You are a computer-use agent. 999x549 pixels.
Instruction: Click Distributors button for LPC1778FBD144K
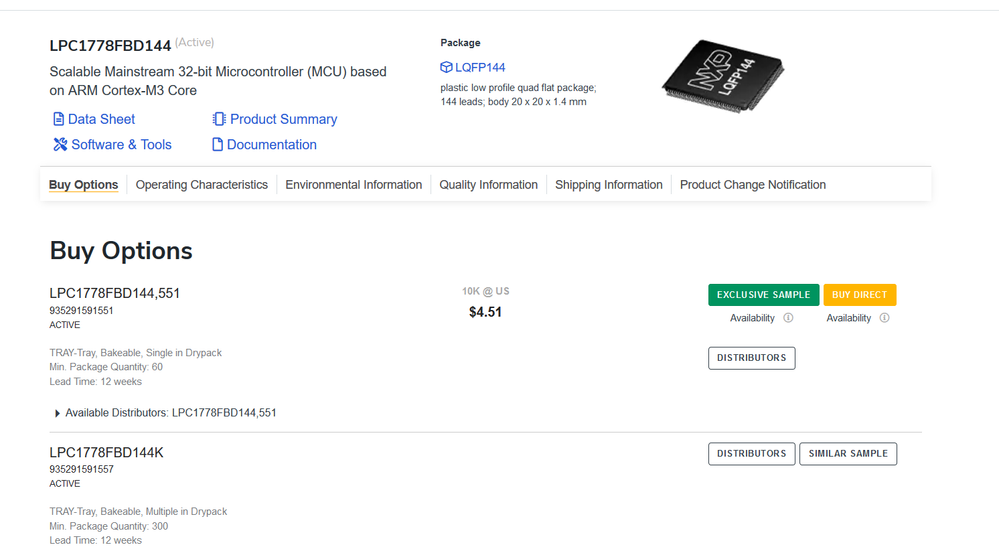click(x=752, y=453)
